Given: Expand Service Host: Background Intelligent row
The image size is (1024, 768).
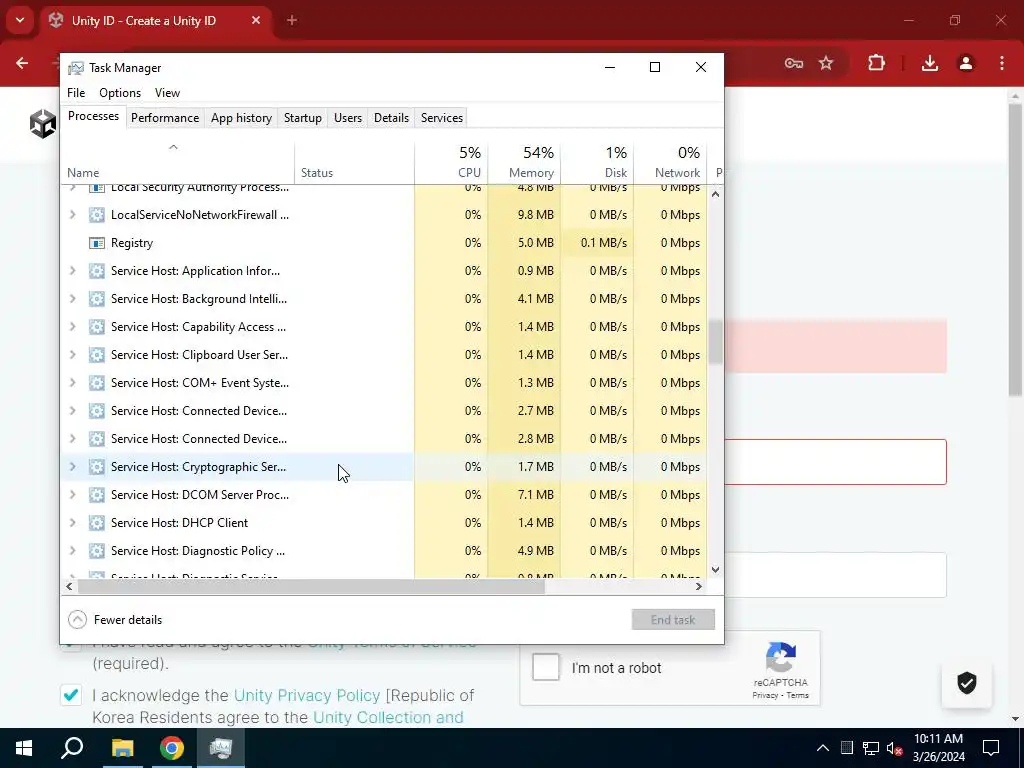Looking at the screenshot, I should point(72,299).
